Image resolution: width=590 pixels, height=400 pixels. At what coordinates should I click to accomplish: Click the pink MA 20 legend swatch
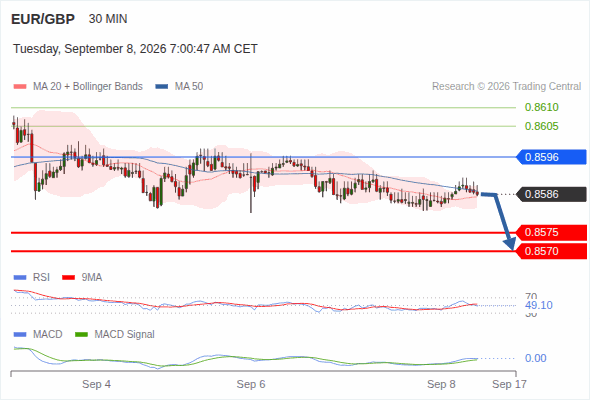[x=20, y=87]
